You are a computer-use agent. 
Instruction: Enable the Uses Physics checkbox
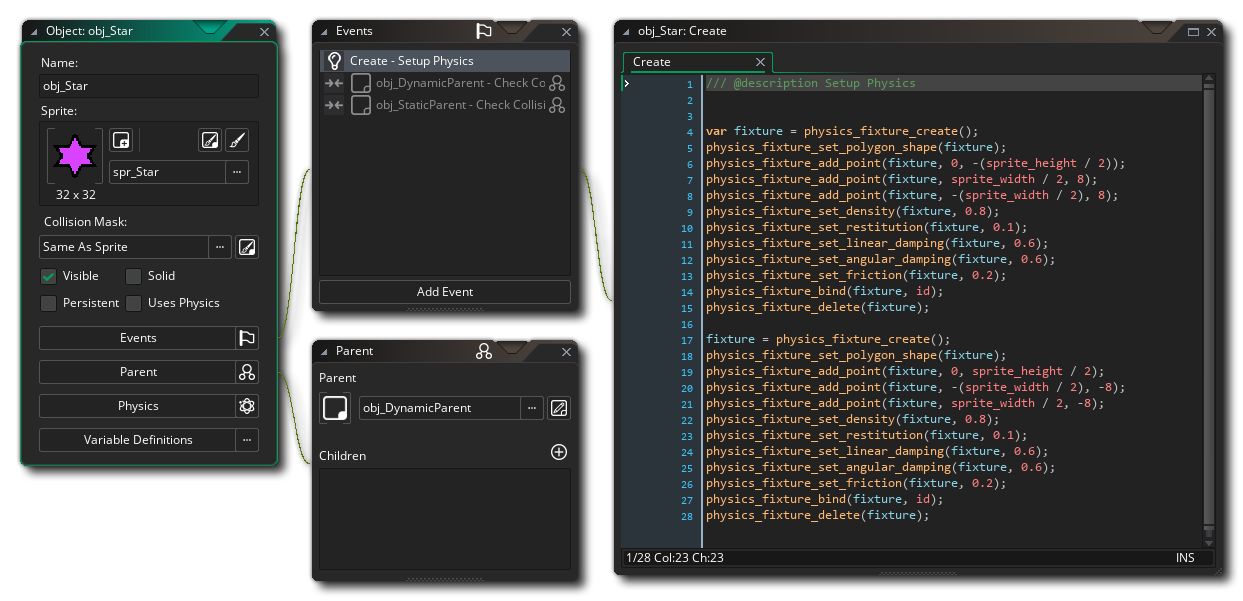tap(133, 303)
